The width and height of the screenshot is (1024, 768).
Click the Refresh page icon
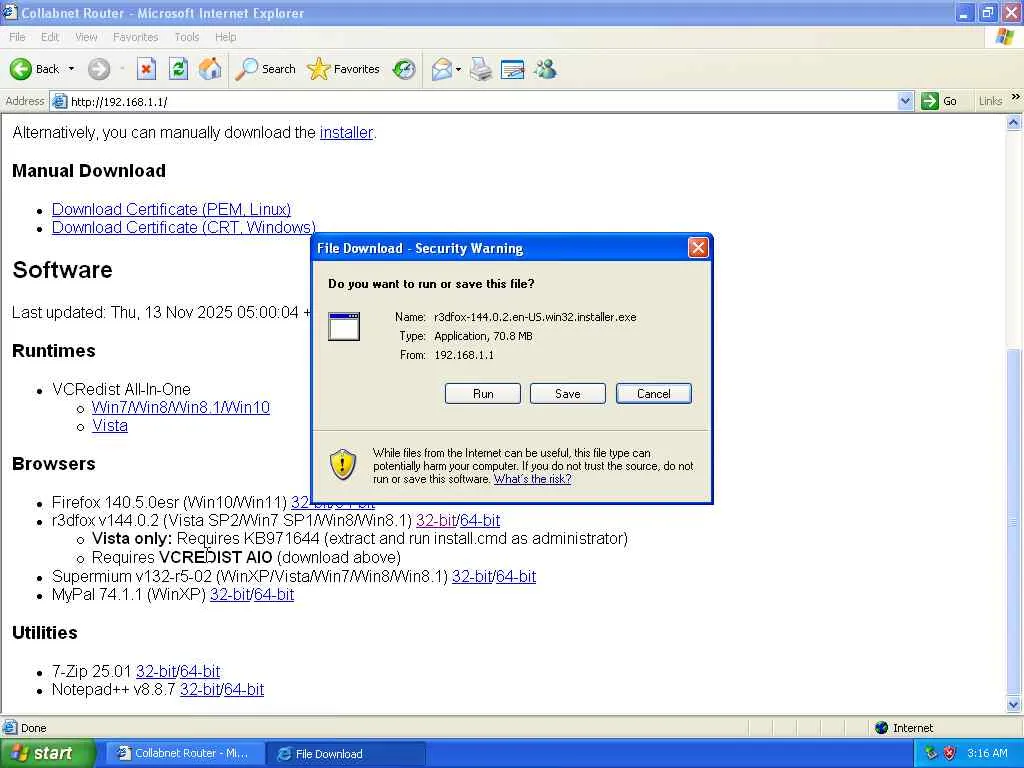(x=178, y=69)
